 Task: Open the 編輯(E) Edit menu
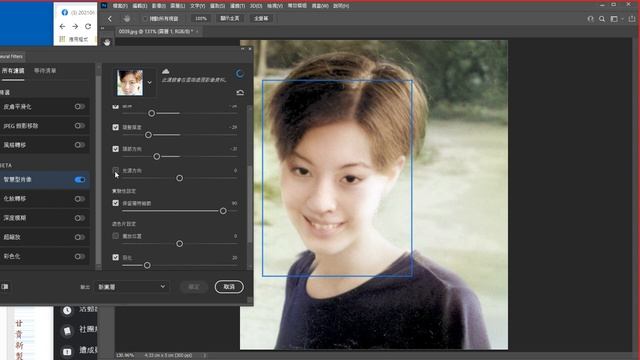[x=140, y=6]
